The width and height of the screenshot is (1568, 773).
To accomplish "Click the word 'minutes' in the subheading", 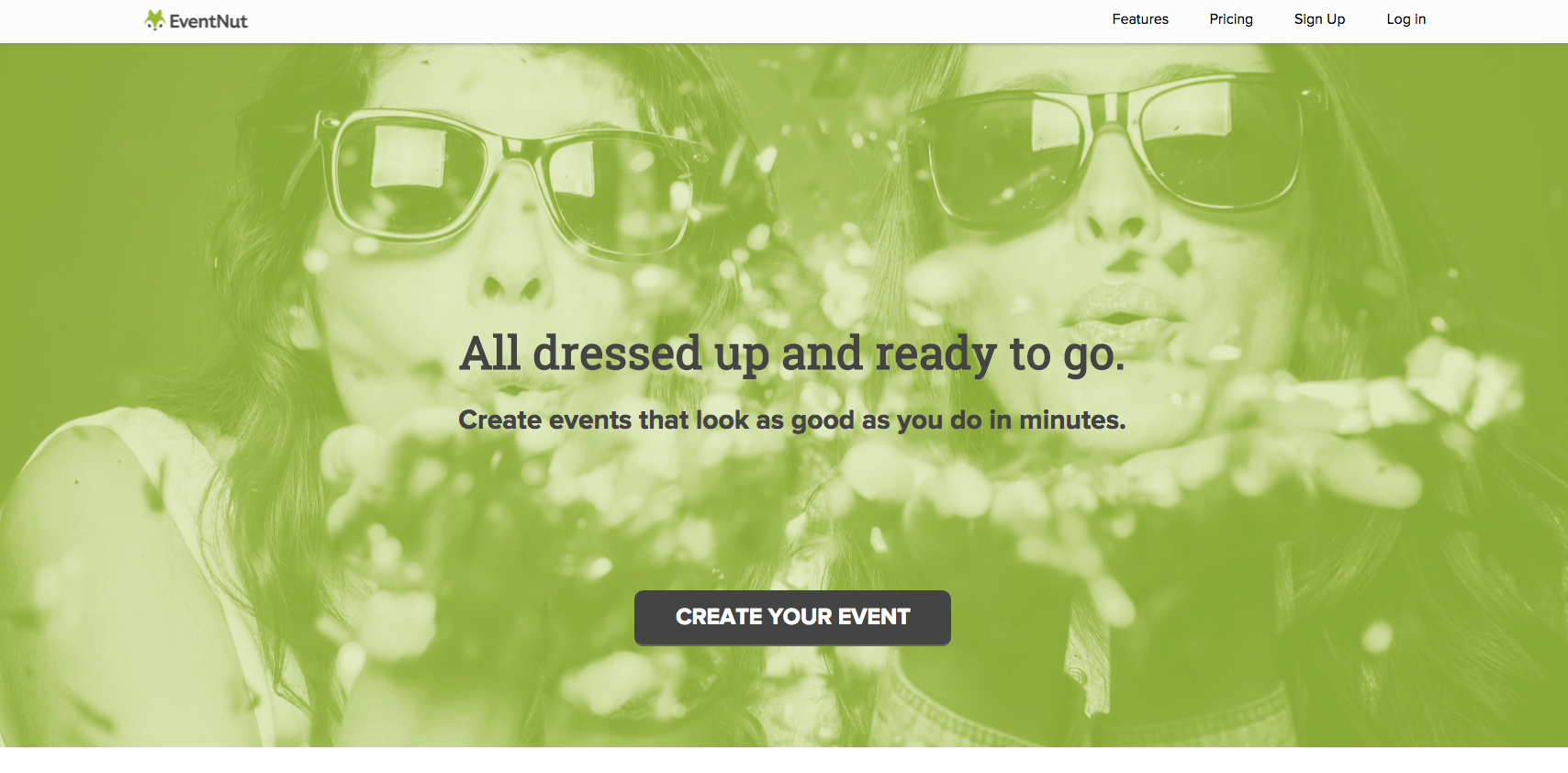I will [1072, 420].
